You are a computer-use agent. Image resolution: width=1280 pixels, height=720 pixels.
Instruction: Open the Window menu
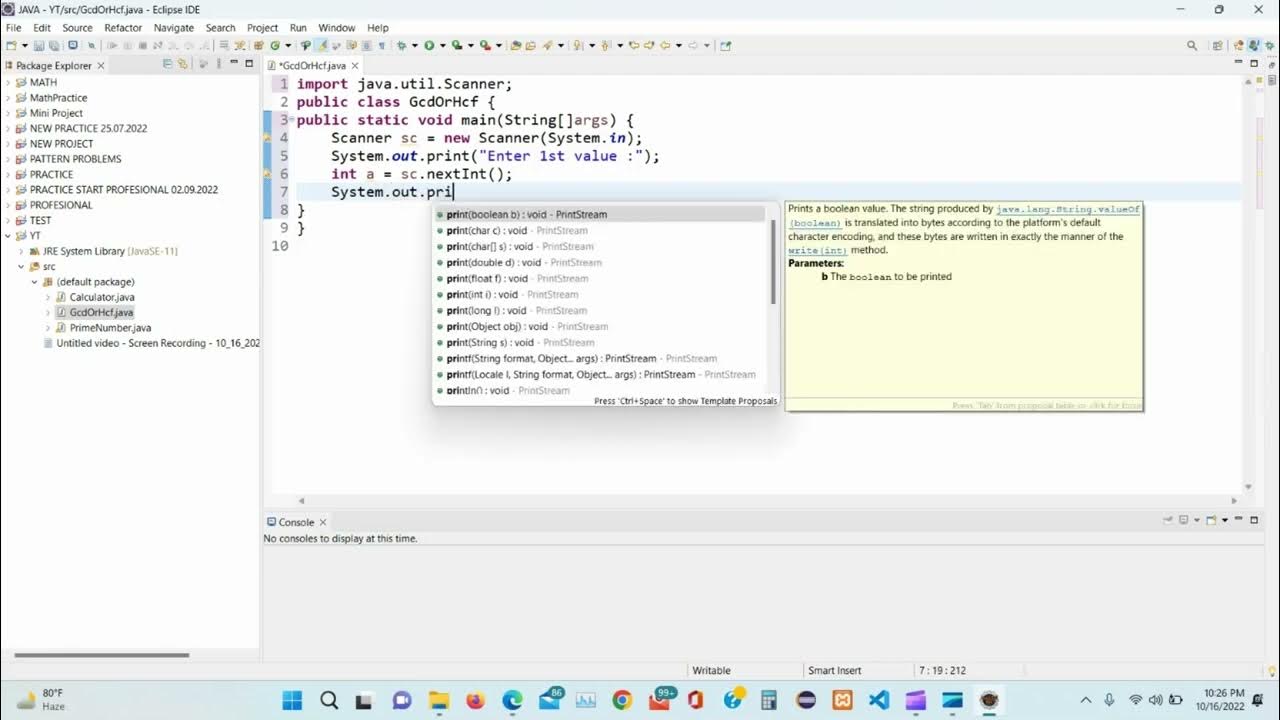click(336, 28)
